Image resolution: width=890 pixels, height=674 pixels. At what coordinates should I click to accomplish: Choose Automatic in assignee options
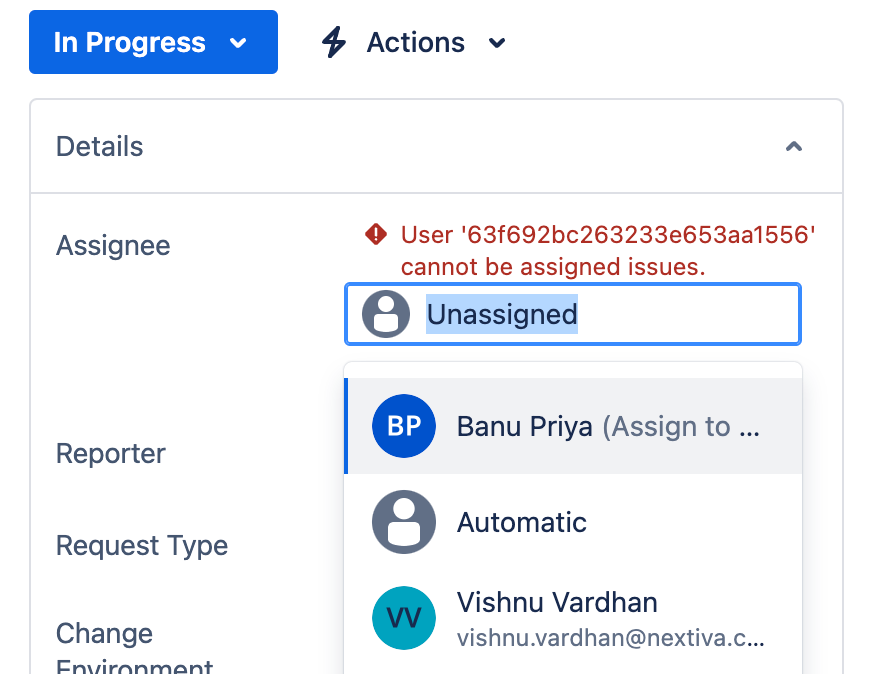tap(522, 522)
